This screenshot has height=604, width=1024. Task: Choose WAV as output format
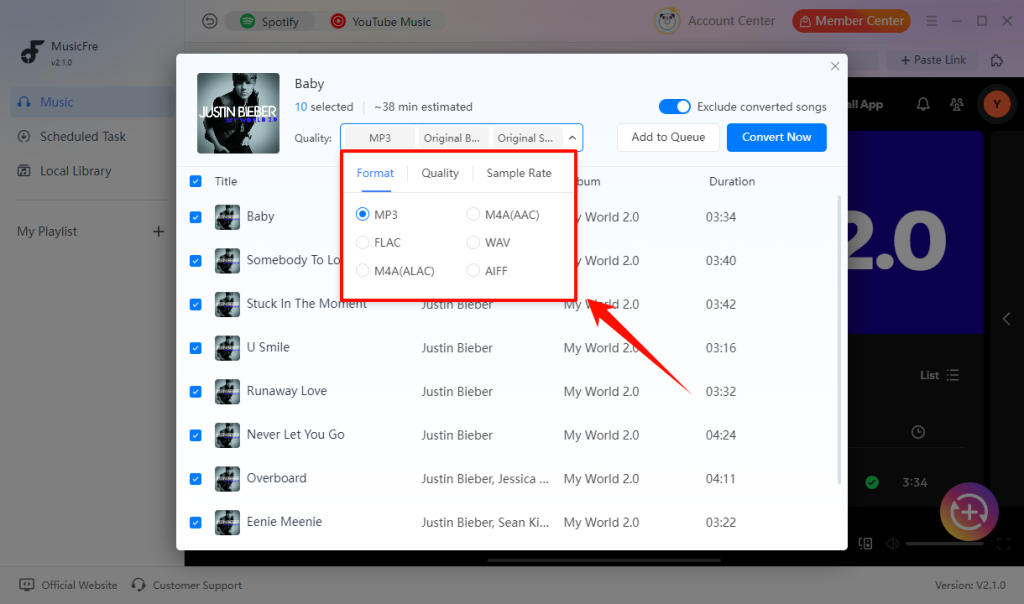tap(473, 242)
